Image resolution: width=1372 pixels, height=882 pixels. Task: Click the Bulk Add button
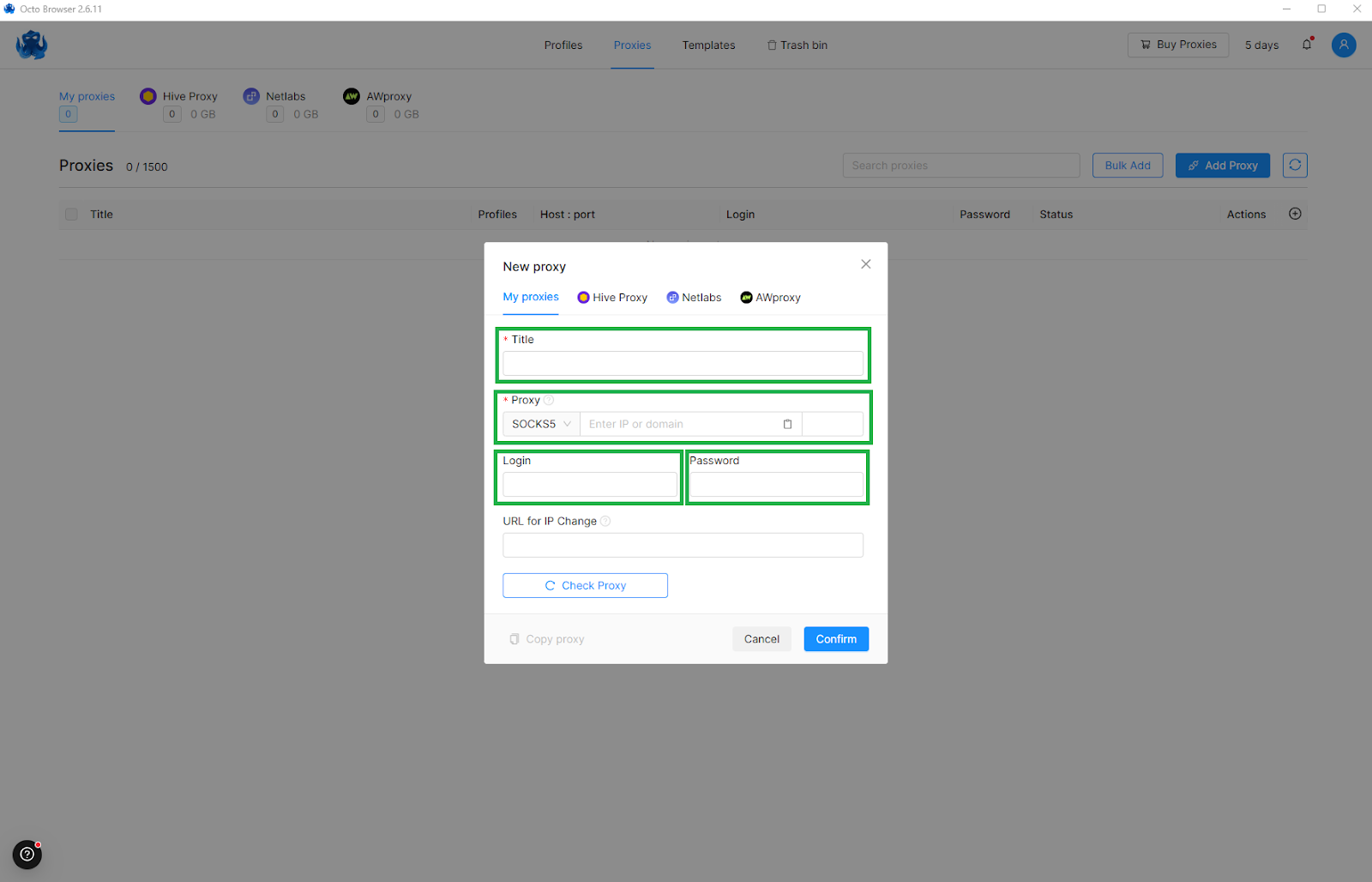[1128, 166]
